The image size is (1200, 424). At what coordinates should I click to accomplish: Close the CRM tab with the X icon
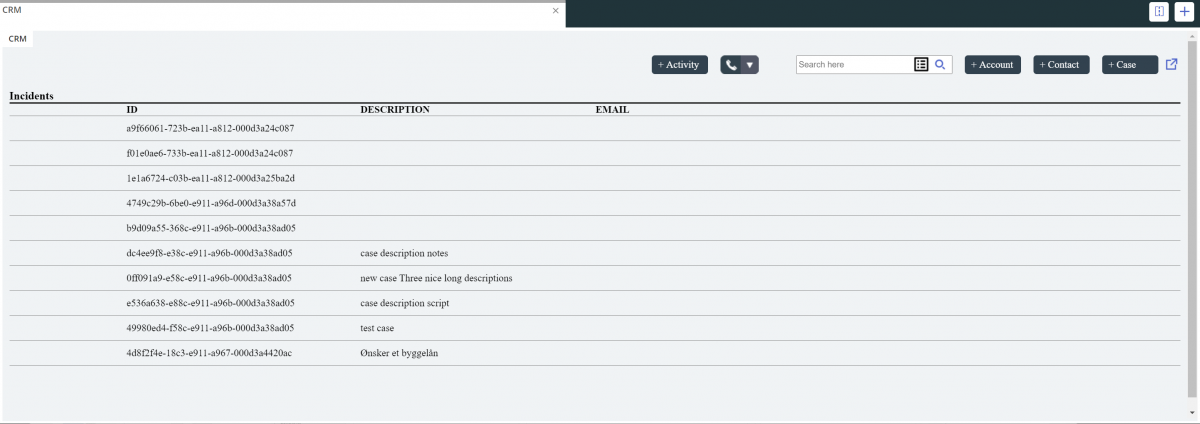pos(556,10)
